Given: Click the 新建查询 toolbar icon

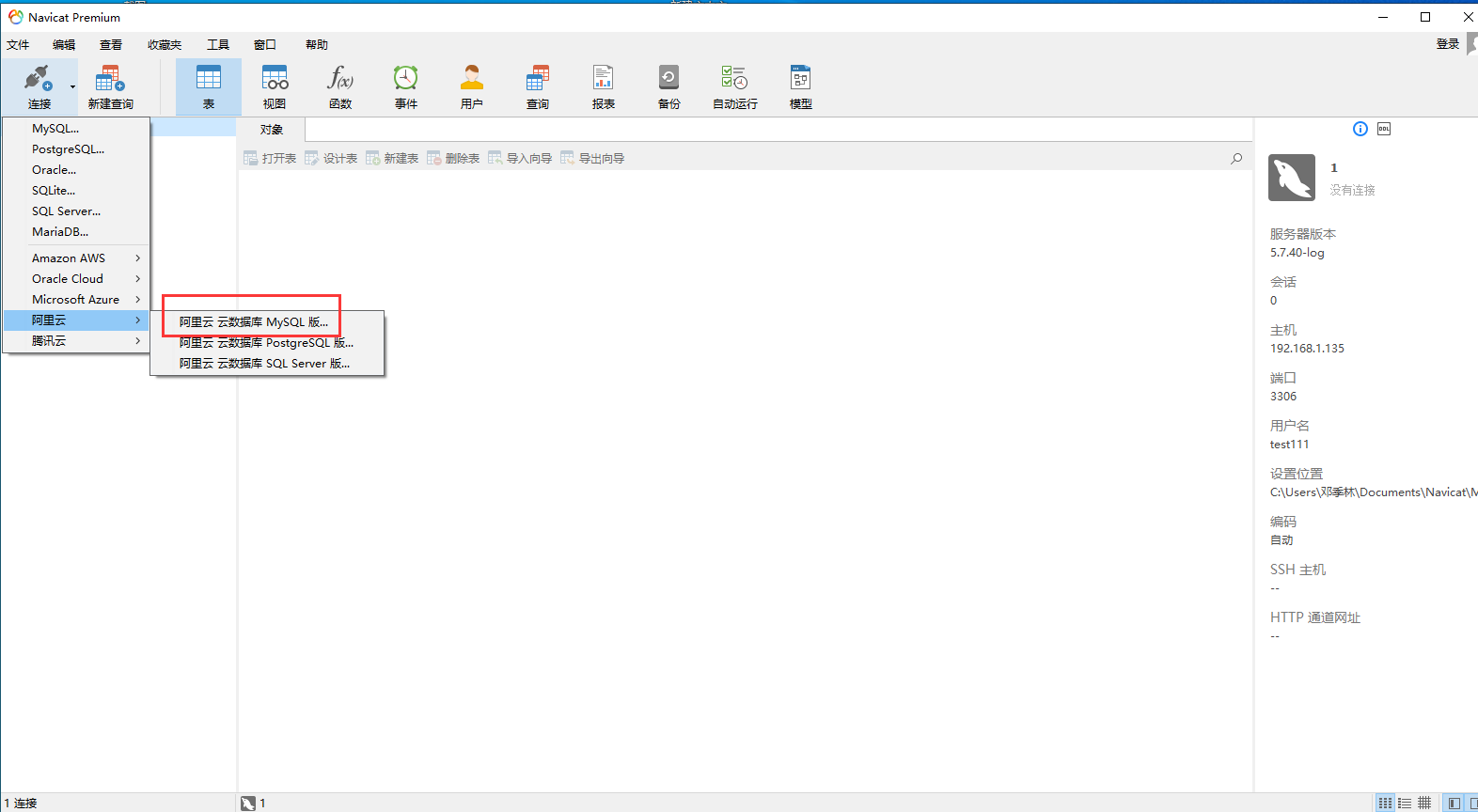Looking at the screenshot, I should [110, 78].
